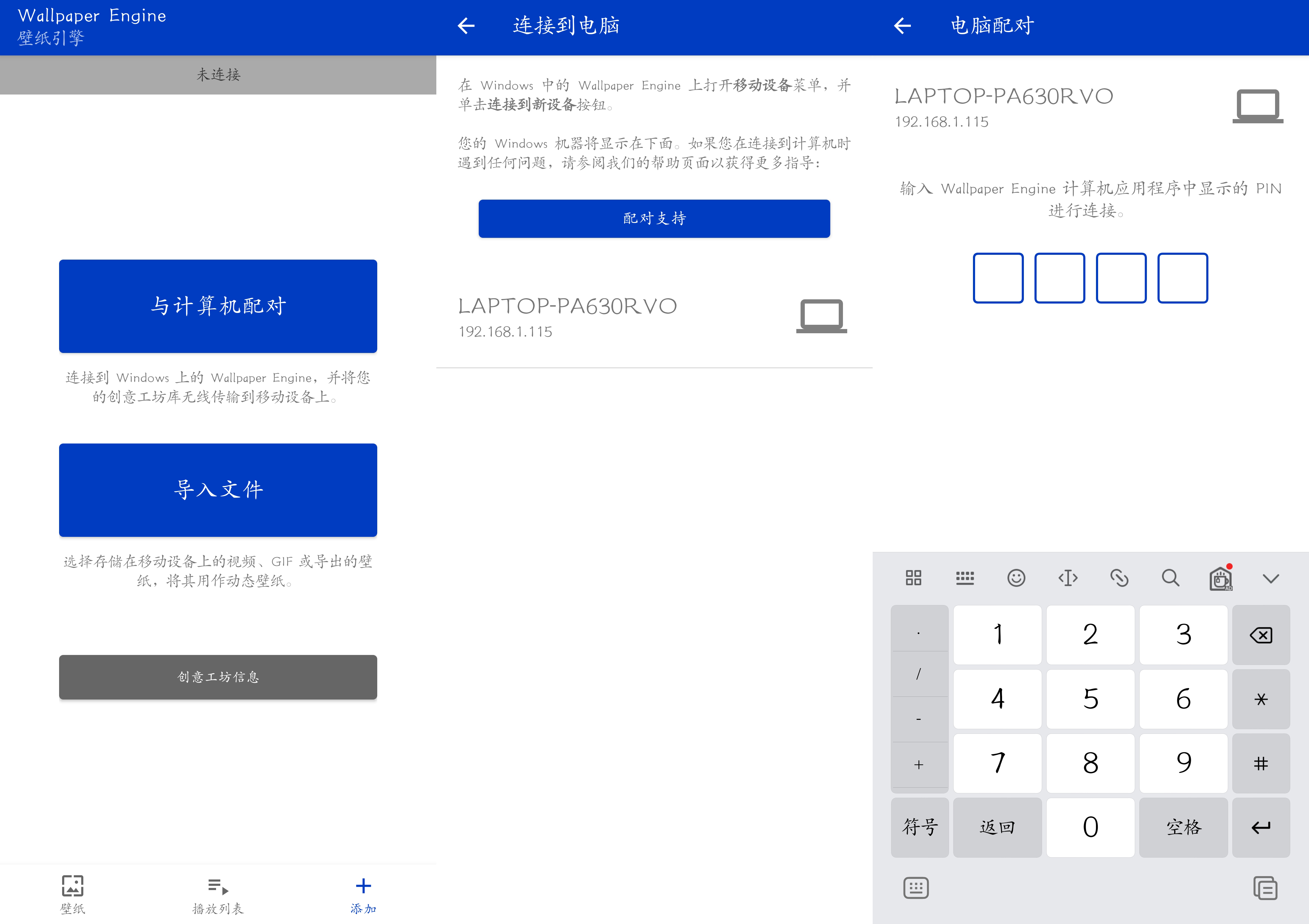Tap the 1 key
Screen dimensions: 1309x924
tap(997, 635)
